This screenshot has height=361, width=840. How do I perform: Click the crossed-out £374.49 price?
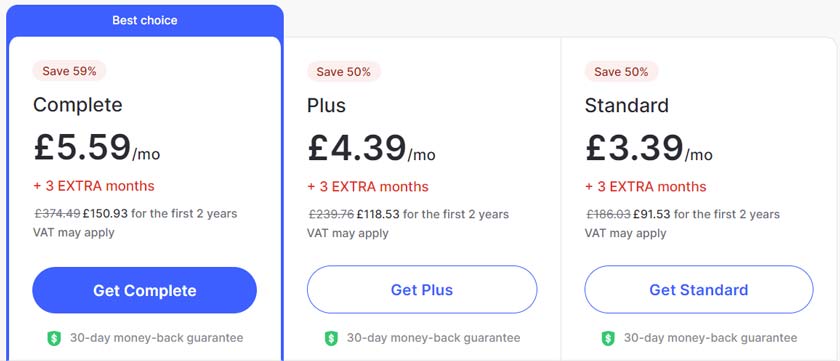[x=57, y=214]
